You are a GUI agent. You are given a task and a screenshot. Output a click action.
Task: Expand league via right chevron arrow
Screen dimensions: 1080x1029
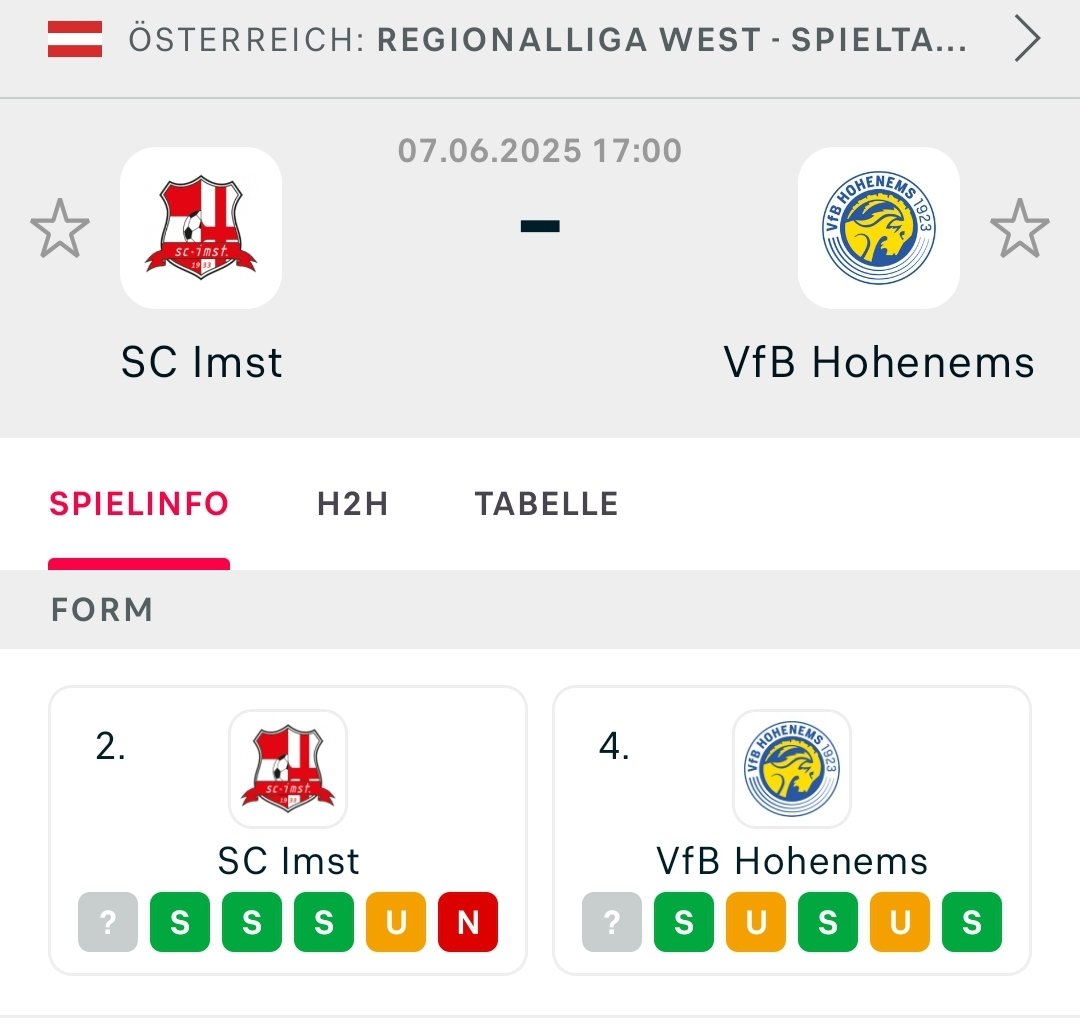[x=1027, y=39]
